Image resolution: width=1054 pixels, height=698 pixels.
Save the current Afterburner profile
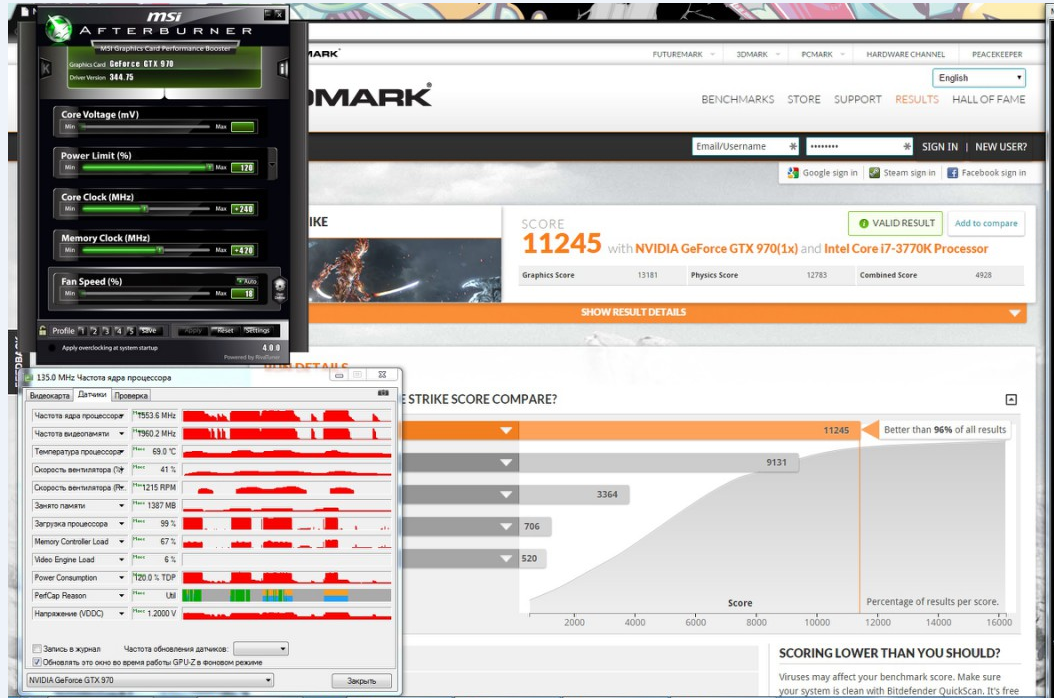point(149,330)
